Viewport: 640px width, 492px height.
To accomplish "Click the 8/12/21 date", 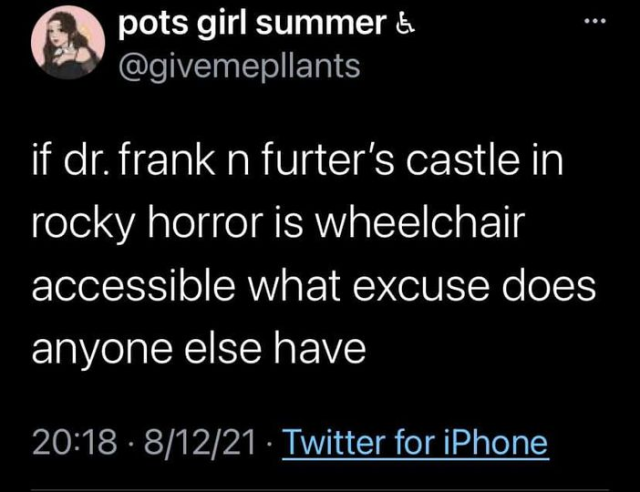I will pyautogui.click(x=192, y=442).
